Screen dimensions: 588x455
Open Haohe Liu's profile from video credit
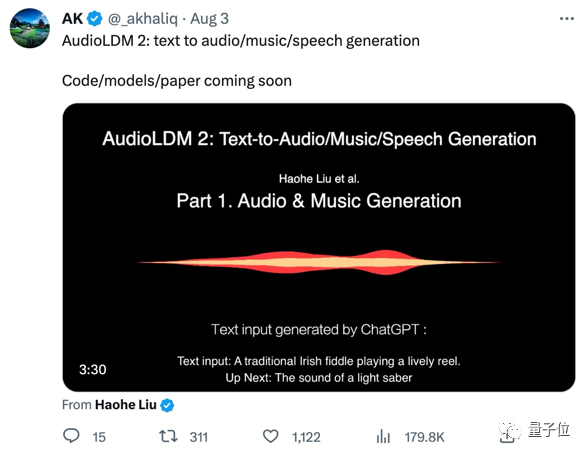tap(126, 405)
